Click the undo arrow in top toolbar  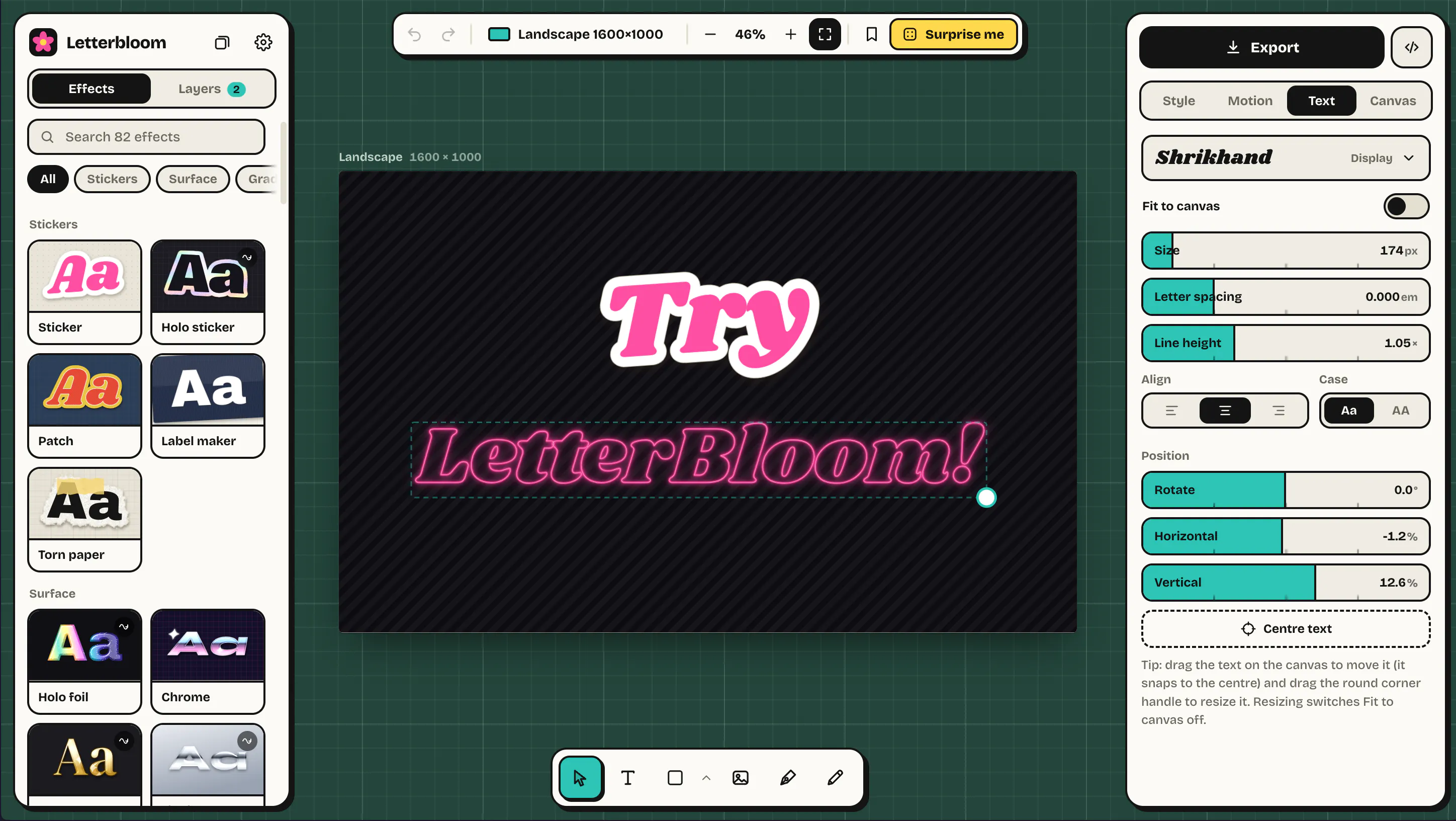click(x=414, y=35)
